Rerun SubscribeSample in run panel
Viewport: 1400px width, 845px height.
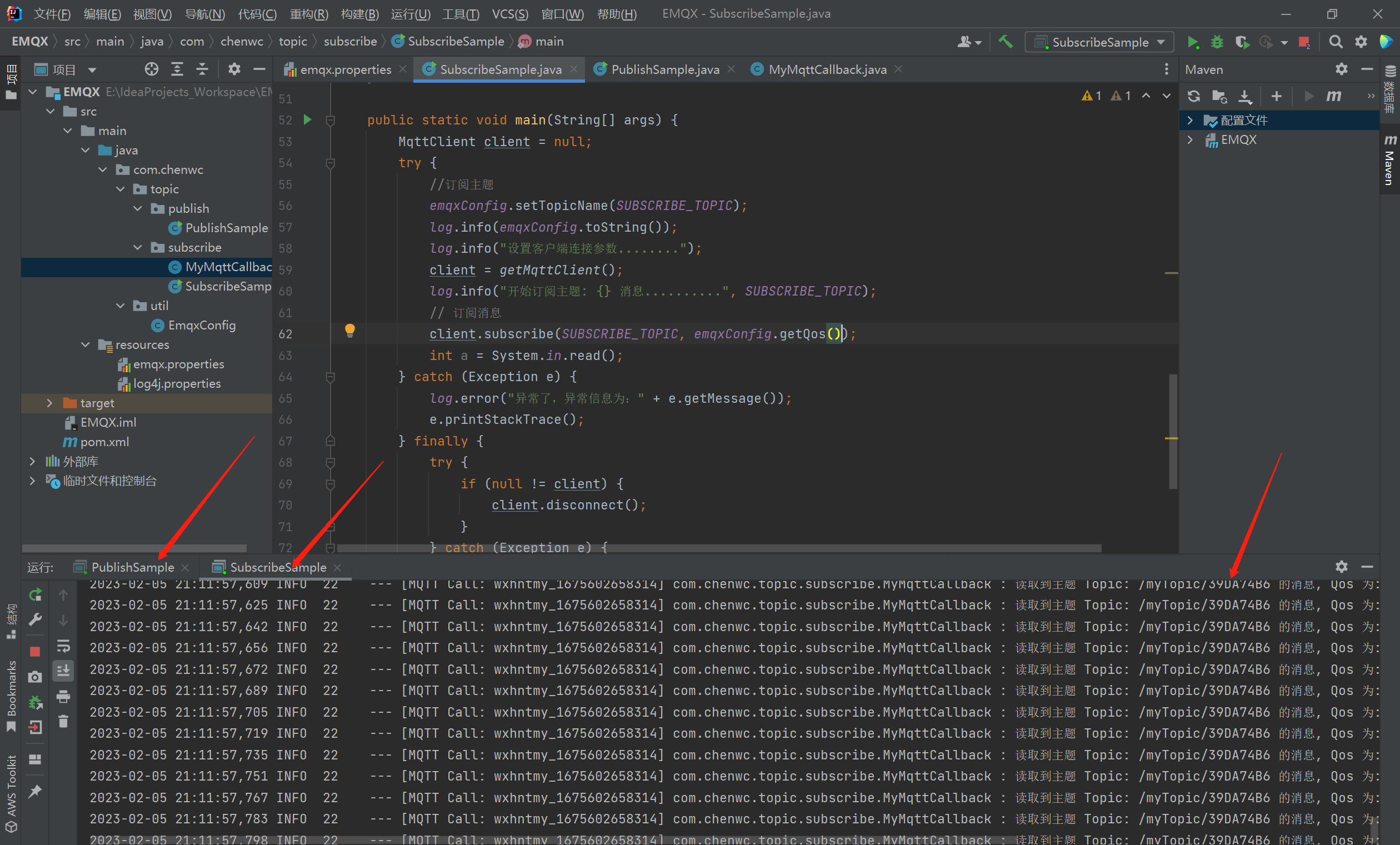(x=35, y=594)
